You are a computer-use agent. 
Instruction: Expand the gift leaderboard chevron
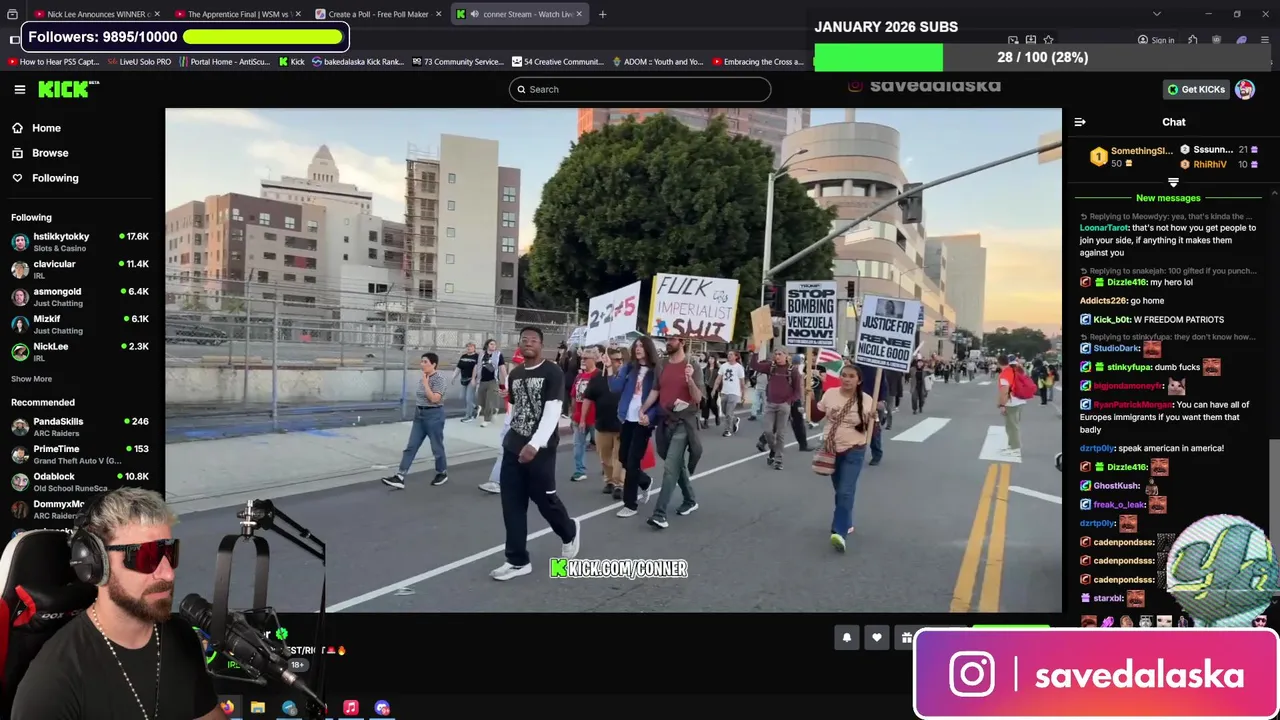coord(1173,183)
